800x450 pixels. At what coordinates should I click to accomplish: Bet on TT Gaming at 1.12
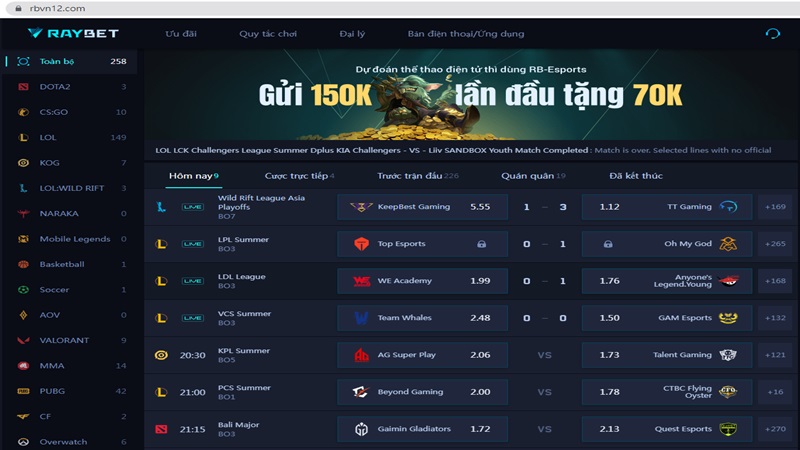pyautogui.click(x=667, y=207)
